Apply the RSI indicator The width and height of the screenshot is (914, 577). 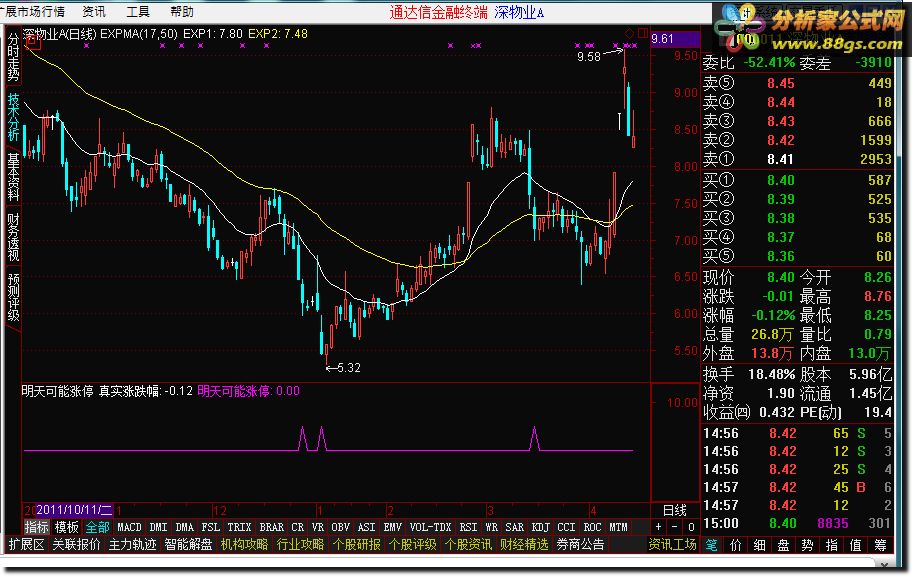point(468,527)
